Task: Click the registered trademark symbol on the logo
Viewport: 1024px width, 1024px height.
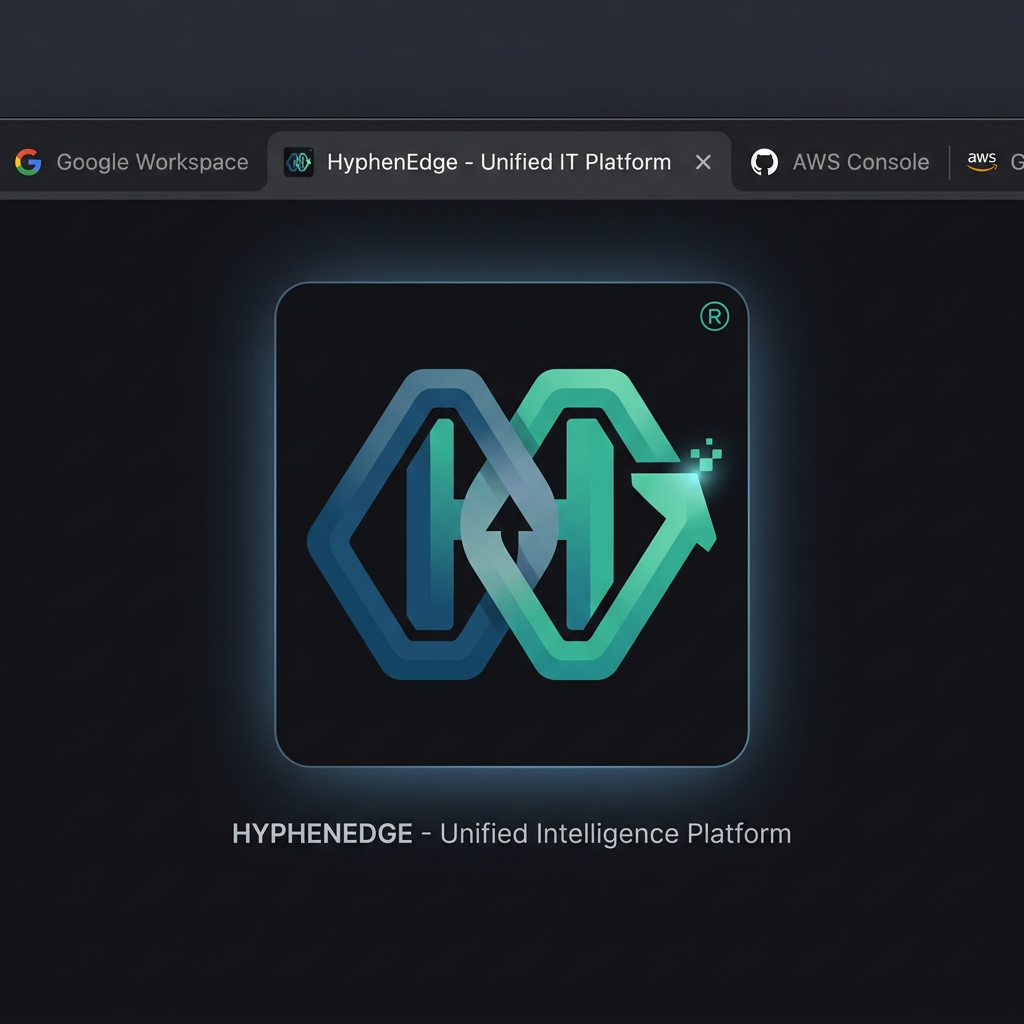Action: (714, 316)
